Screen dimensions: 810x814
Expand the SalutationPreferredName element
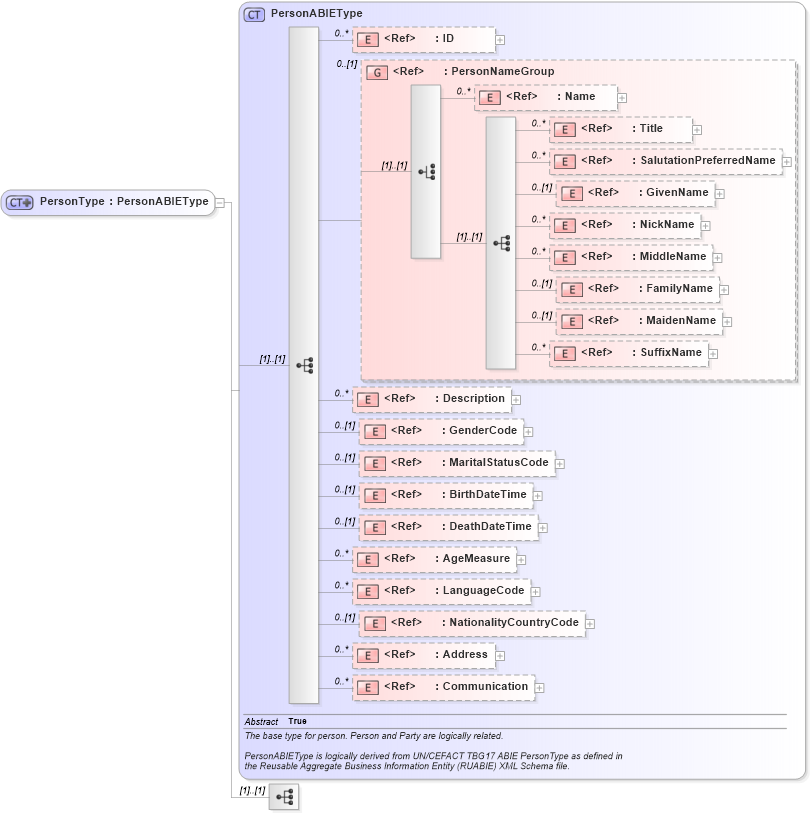(789, 161)
